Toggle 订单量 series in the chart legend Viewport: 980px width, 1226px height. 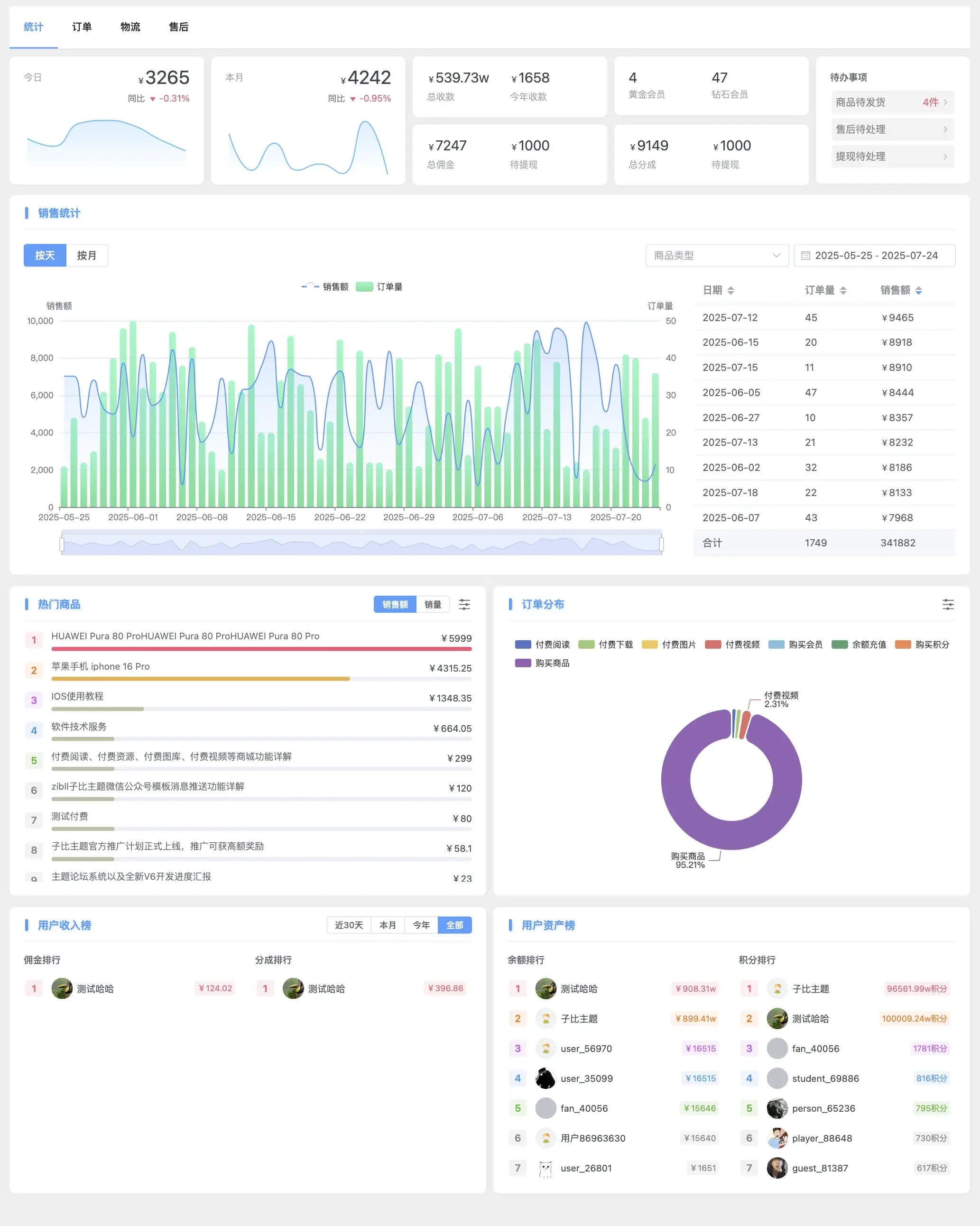point(379,286)
